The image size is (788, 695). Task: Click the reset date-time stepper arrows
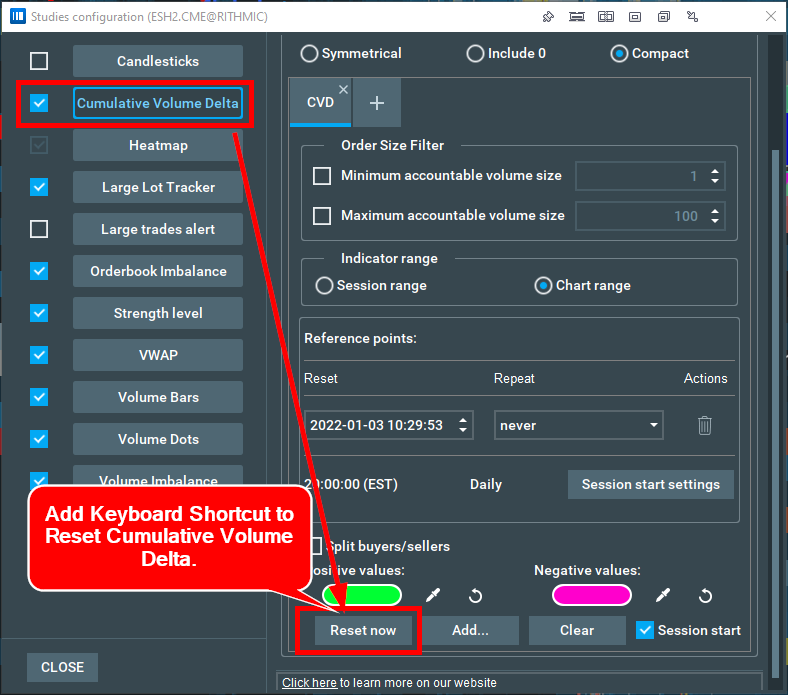pyautogui.click(x=463, y=425)
